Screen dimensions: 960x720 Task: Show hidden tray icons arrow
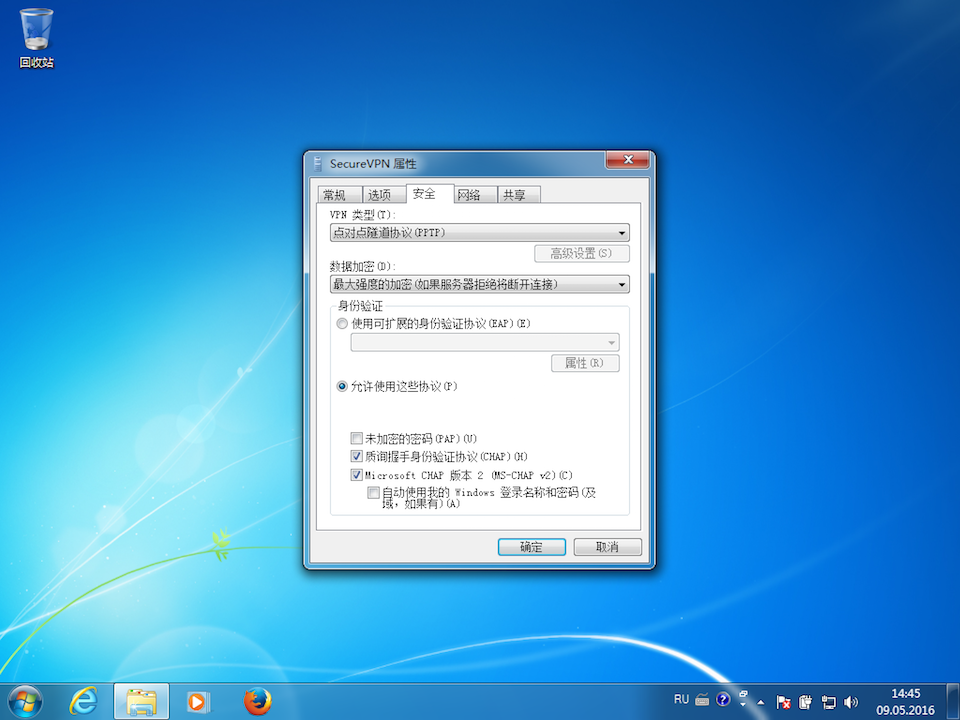(760, 702)
